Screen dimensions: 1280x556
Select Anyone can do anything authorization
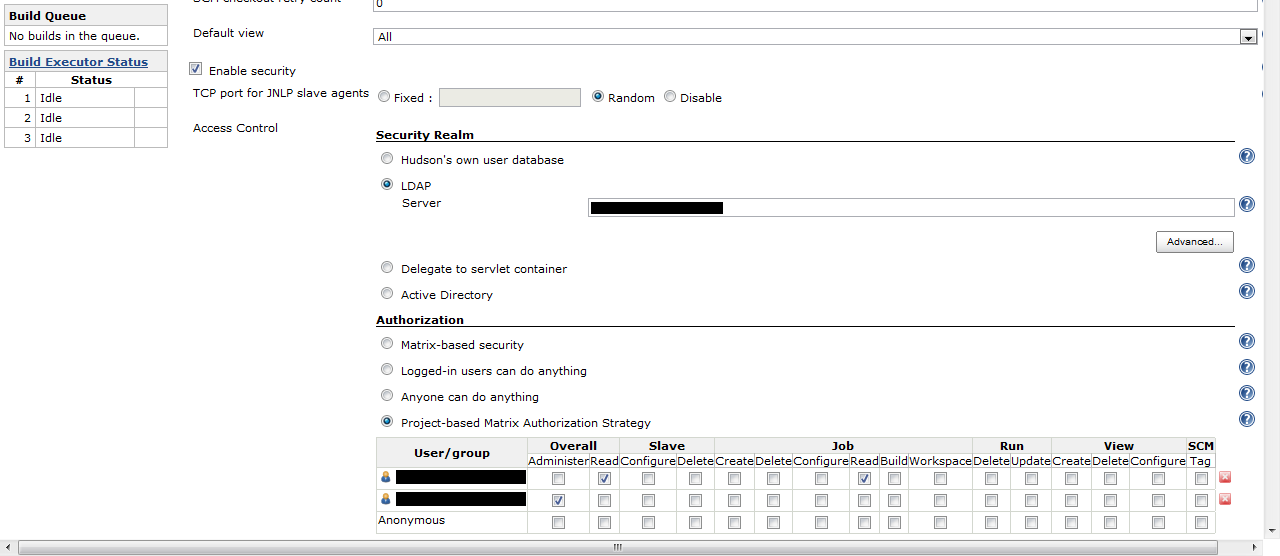387,396
